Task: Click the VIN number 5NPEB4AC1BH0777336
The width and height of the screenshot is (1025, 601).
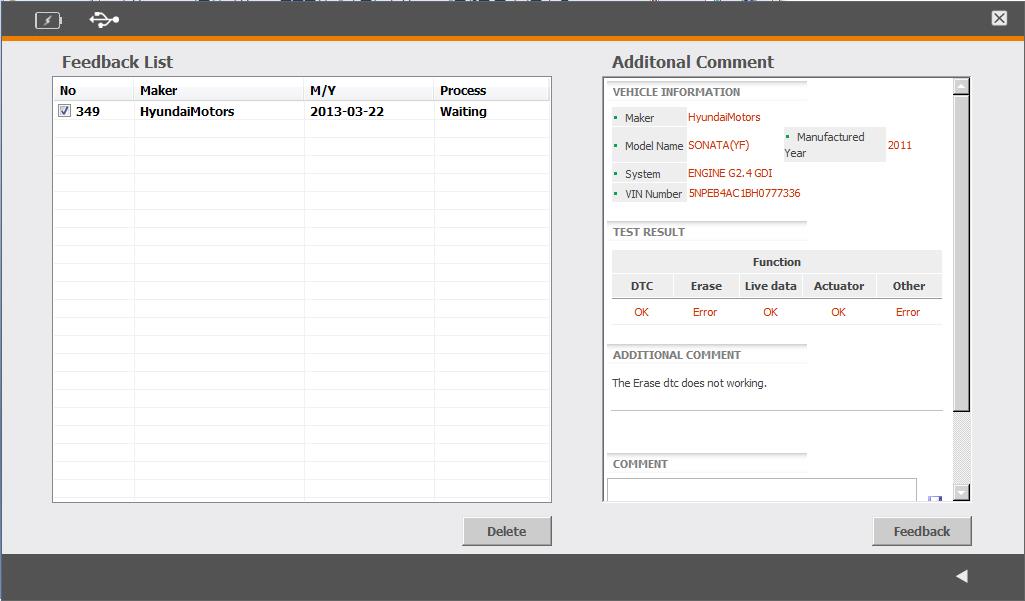Action: click(x=744, y=194)
